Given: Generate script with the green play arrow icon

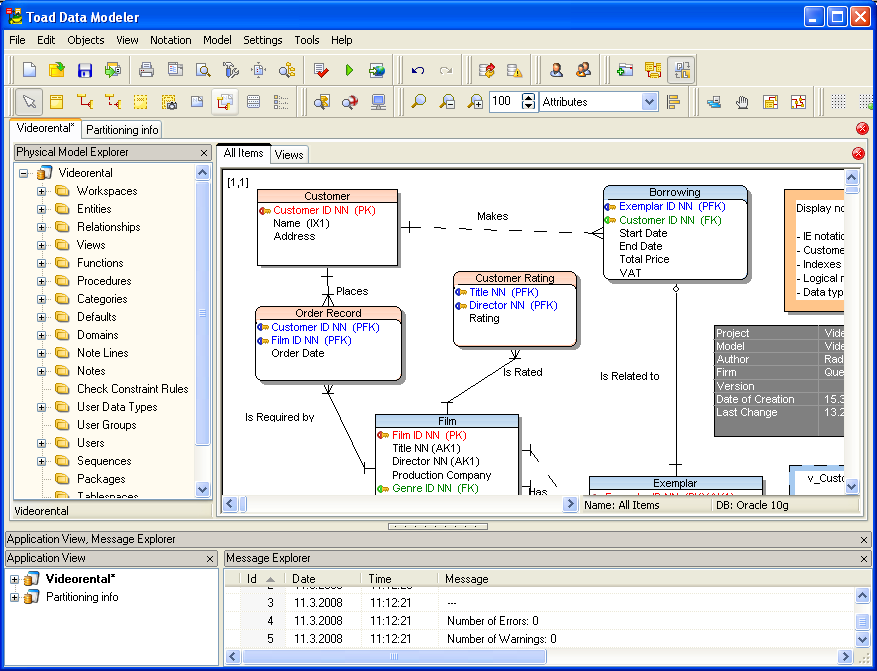Looking at the screenshot, I should [x=350, y=70].
